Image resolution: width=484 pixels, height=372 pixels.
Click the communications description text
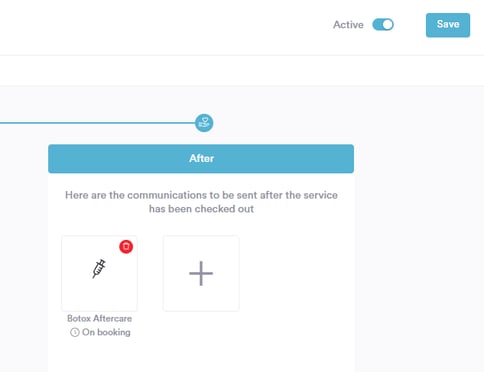201,202
